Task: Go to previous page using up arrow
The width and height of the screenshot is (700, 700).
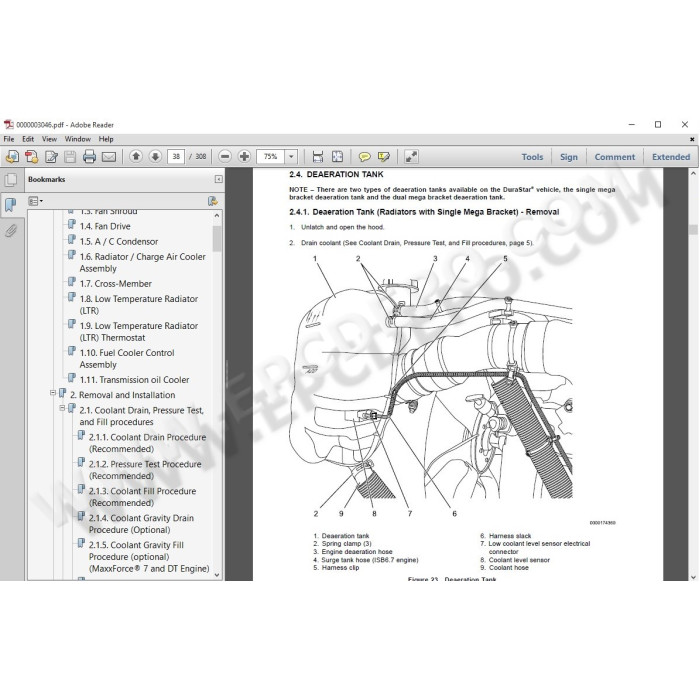Action: tap(136, 157)
